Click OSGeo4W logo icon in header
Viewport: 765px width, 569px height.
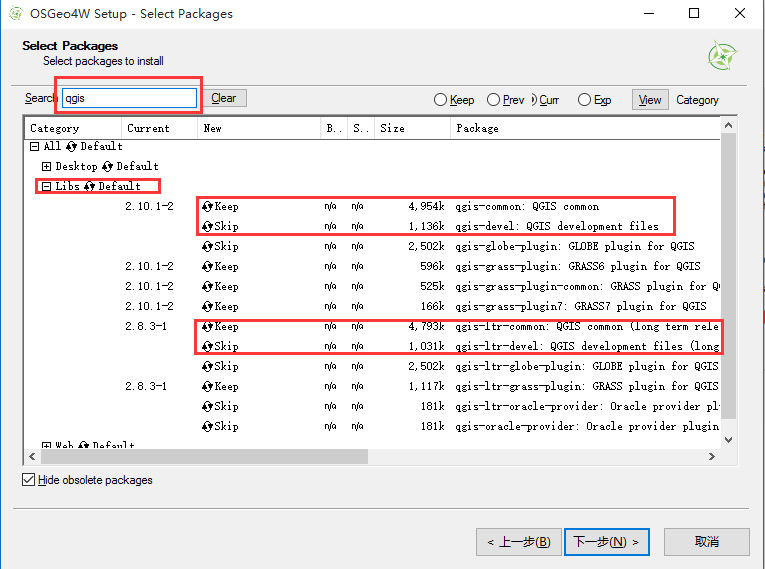tap(723, 55)
